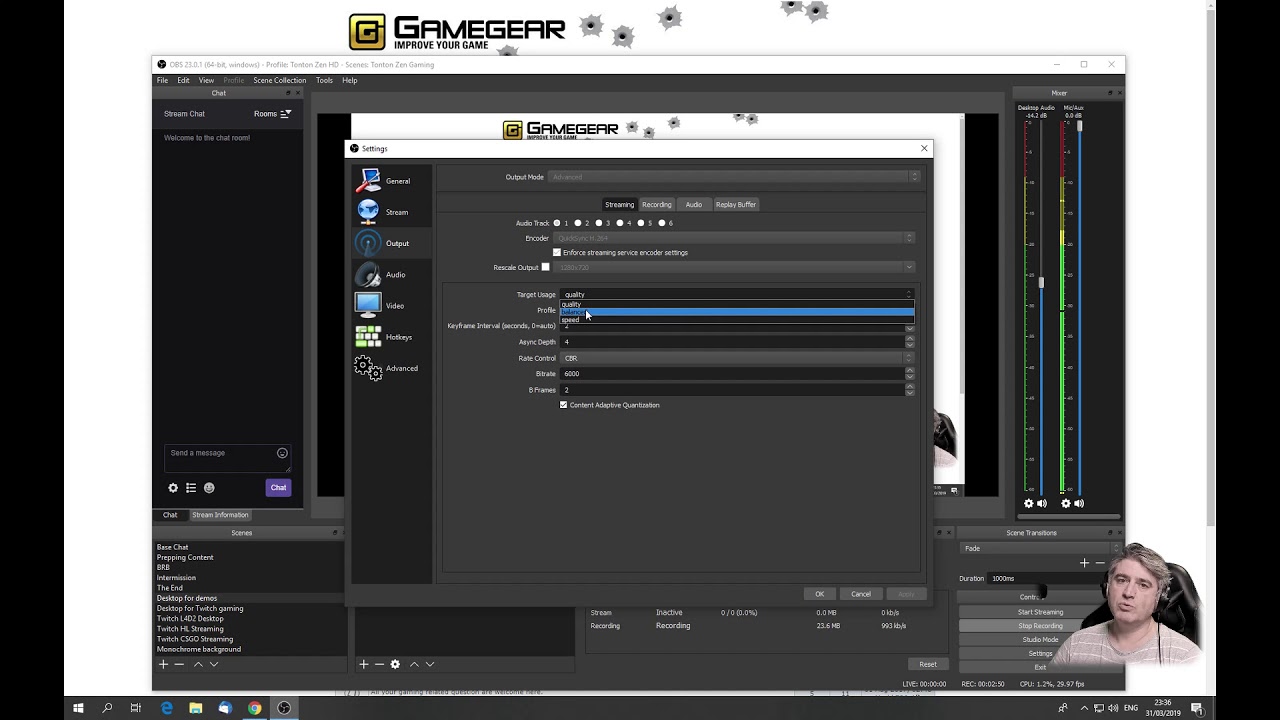Open the Hotkeys settings keyboard icon
This screenshot has width=1280, height=720.
click(x=368, y=337)
